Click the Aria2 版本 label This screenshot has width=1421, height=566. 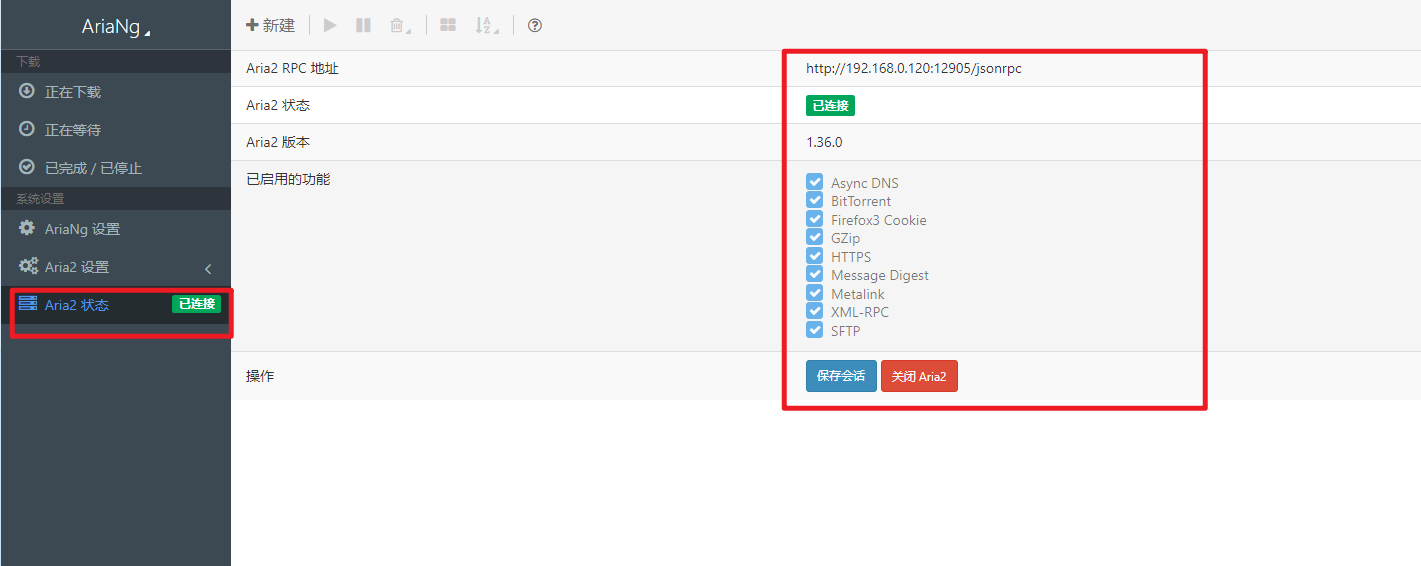coord(278,142)
